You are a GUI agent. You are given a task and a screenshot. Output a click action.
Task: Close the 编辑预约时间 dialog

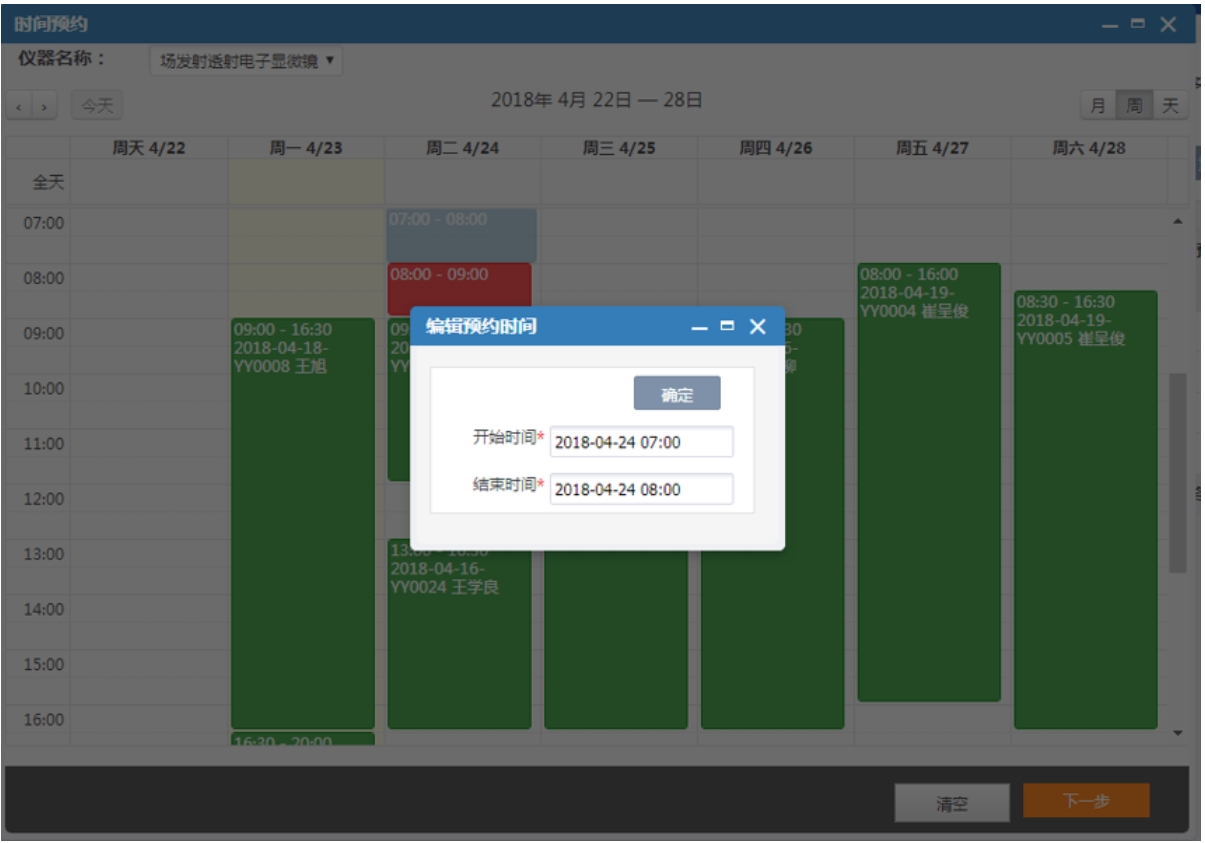(758, 326)
